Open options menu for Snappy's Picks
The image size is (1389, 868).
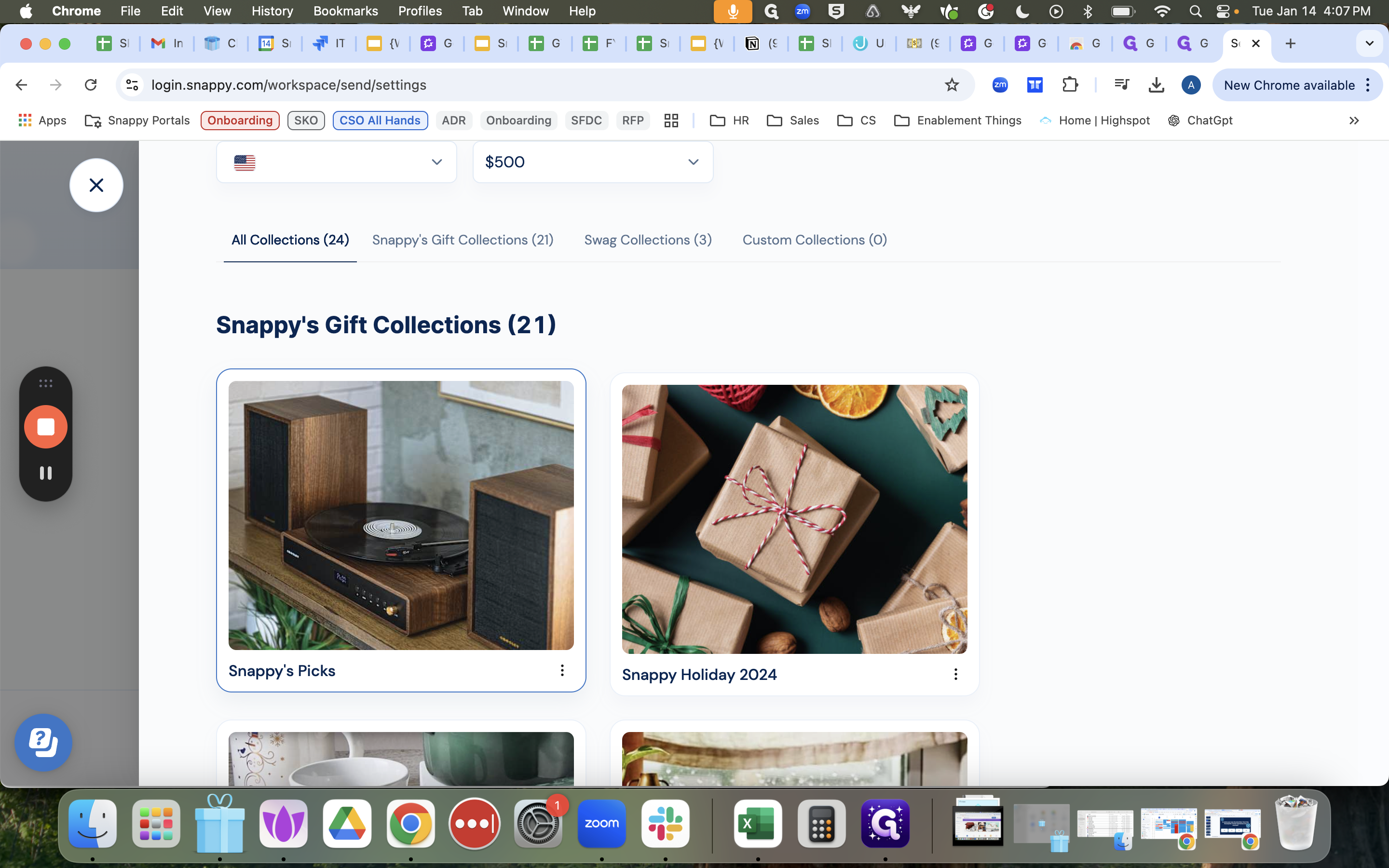(x=562, y=670)
